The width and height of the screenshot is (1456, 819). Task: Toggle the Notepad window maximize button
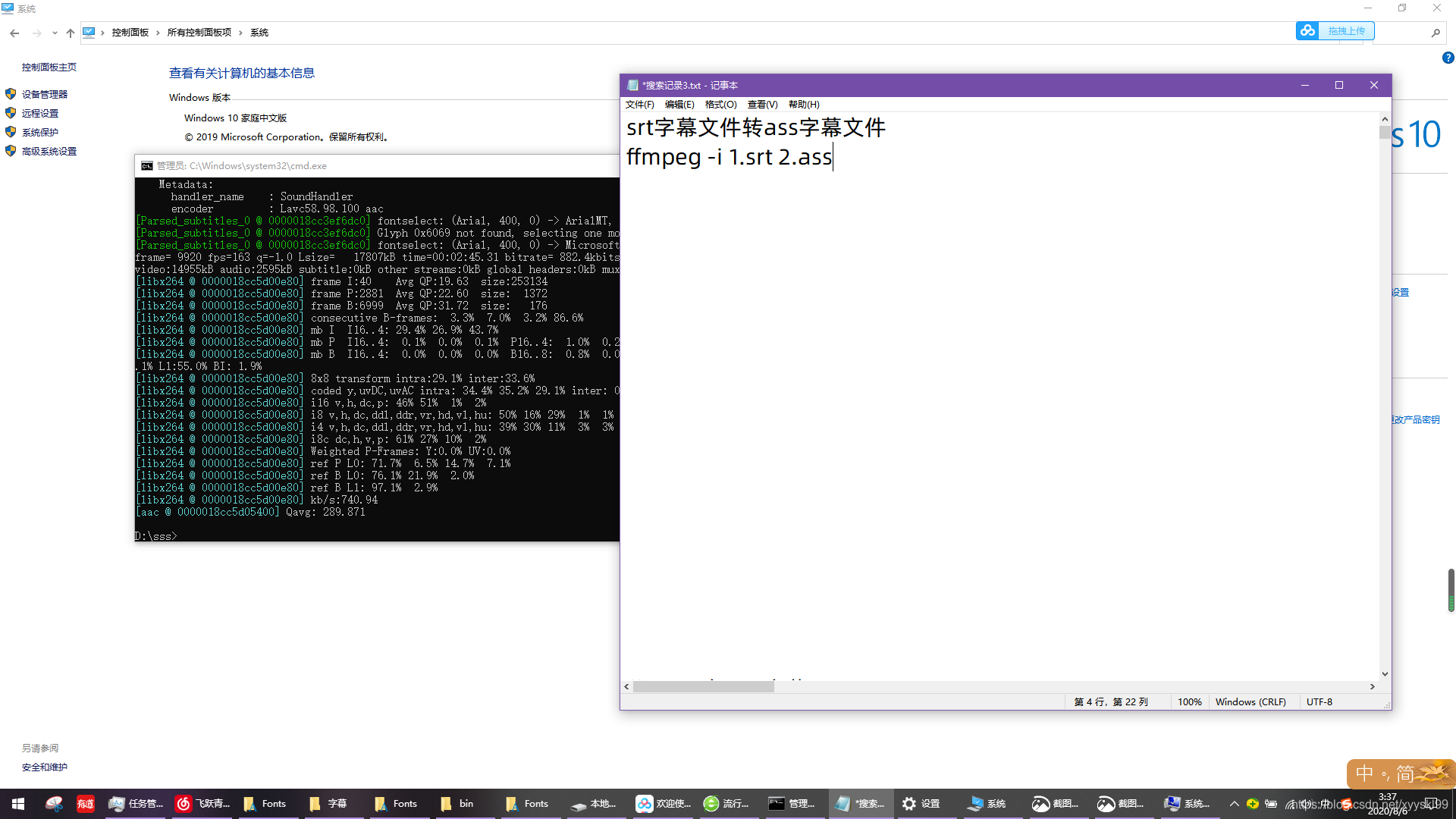[x=1338, y=85]
